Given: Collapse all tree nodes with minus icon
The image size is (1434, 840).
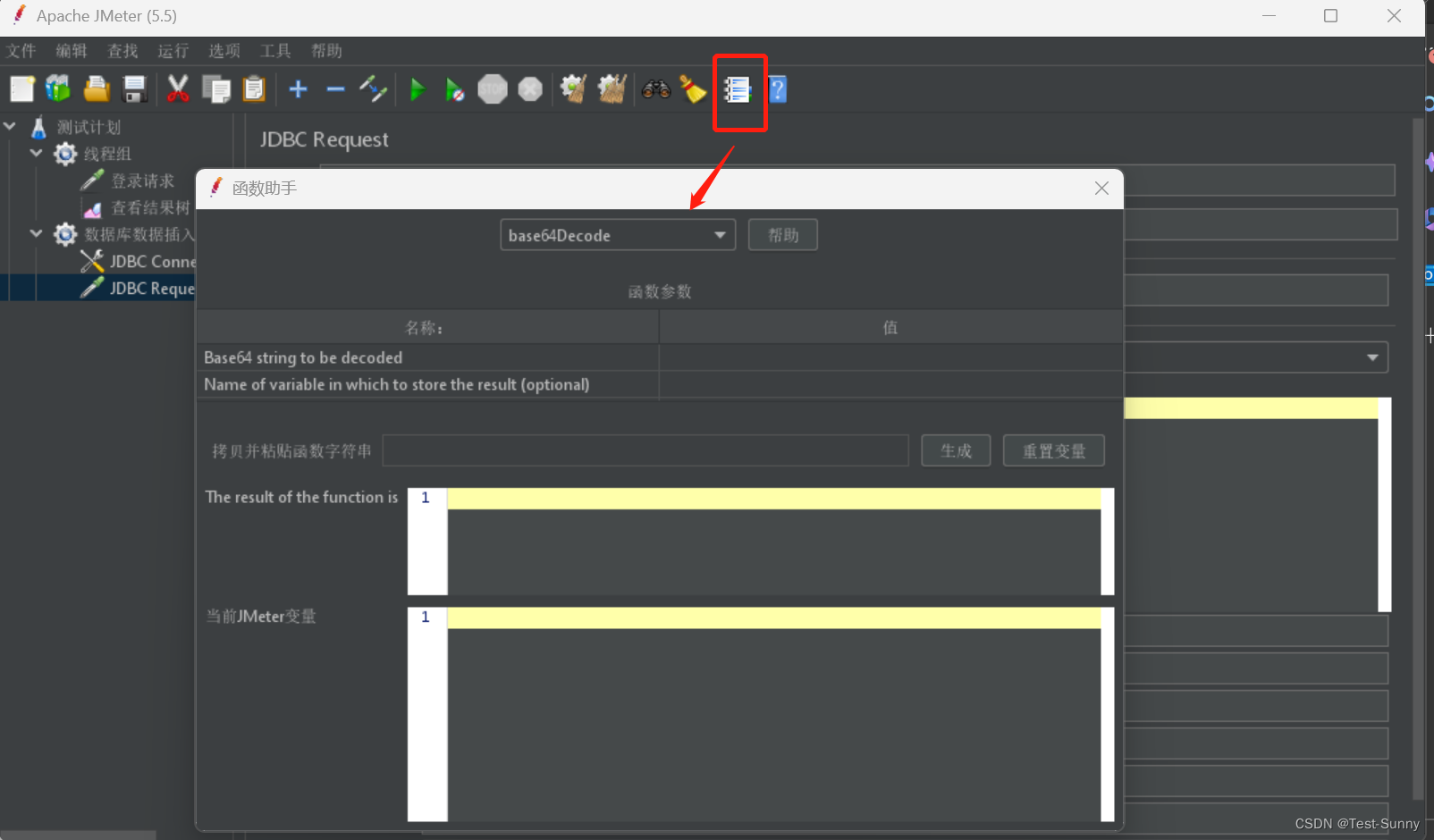Looking at the screenshot, I should pos(336,89).
